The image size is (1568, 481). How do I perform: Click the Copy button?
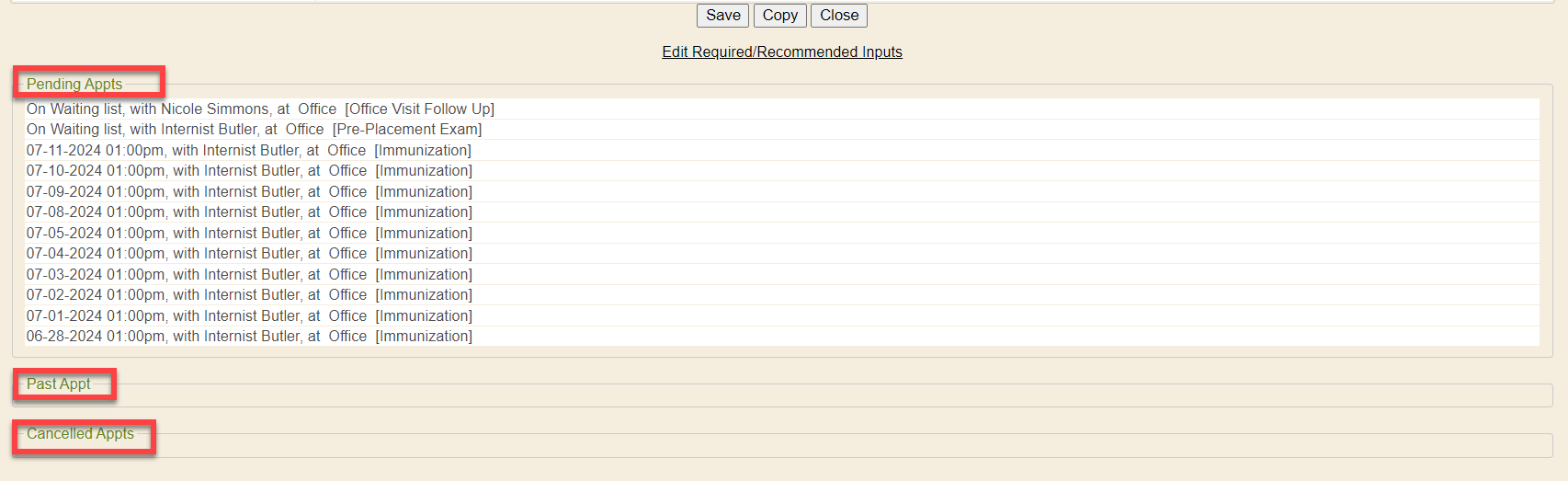[779, 16]
